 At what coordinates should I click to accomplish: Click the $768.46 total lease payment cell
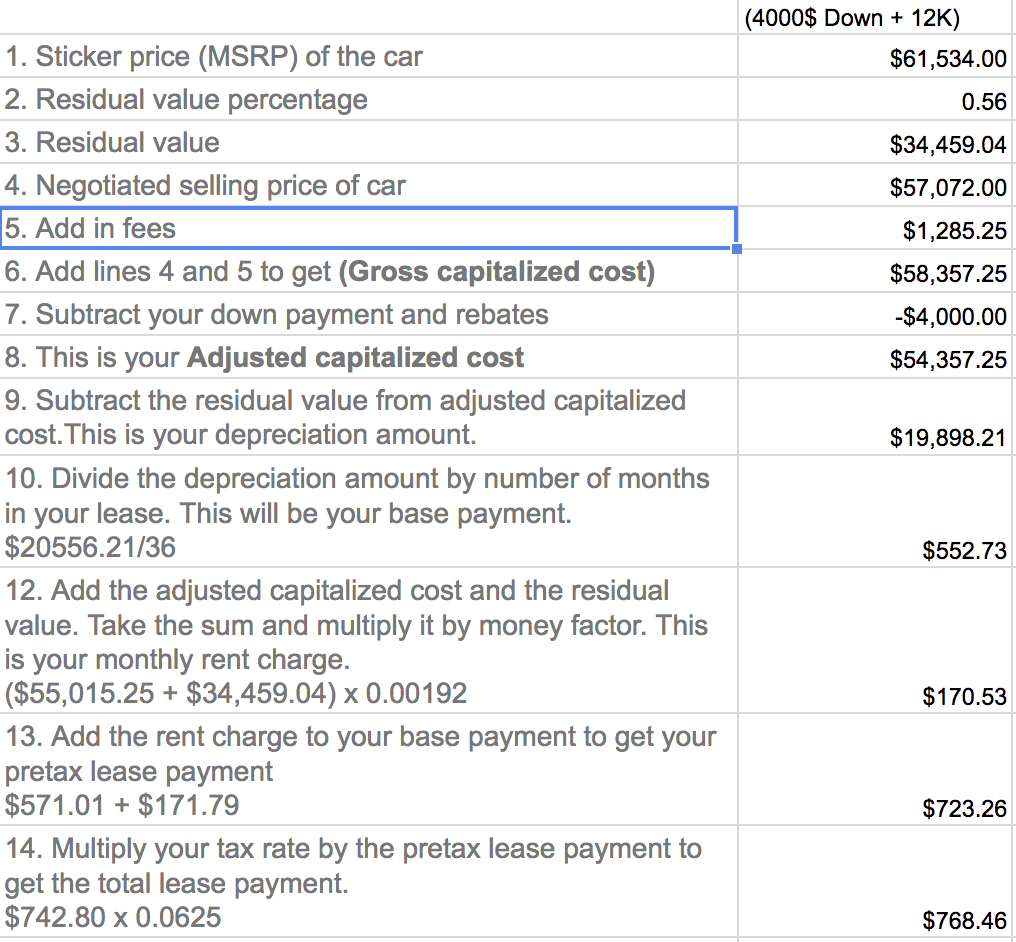pyautogui.click(x=874, y=882)
